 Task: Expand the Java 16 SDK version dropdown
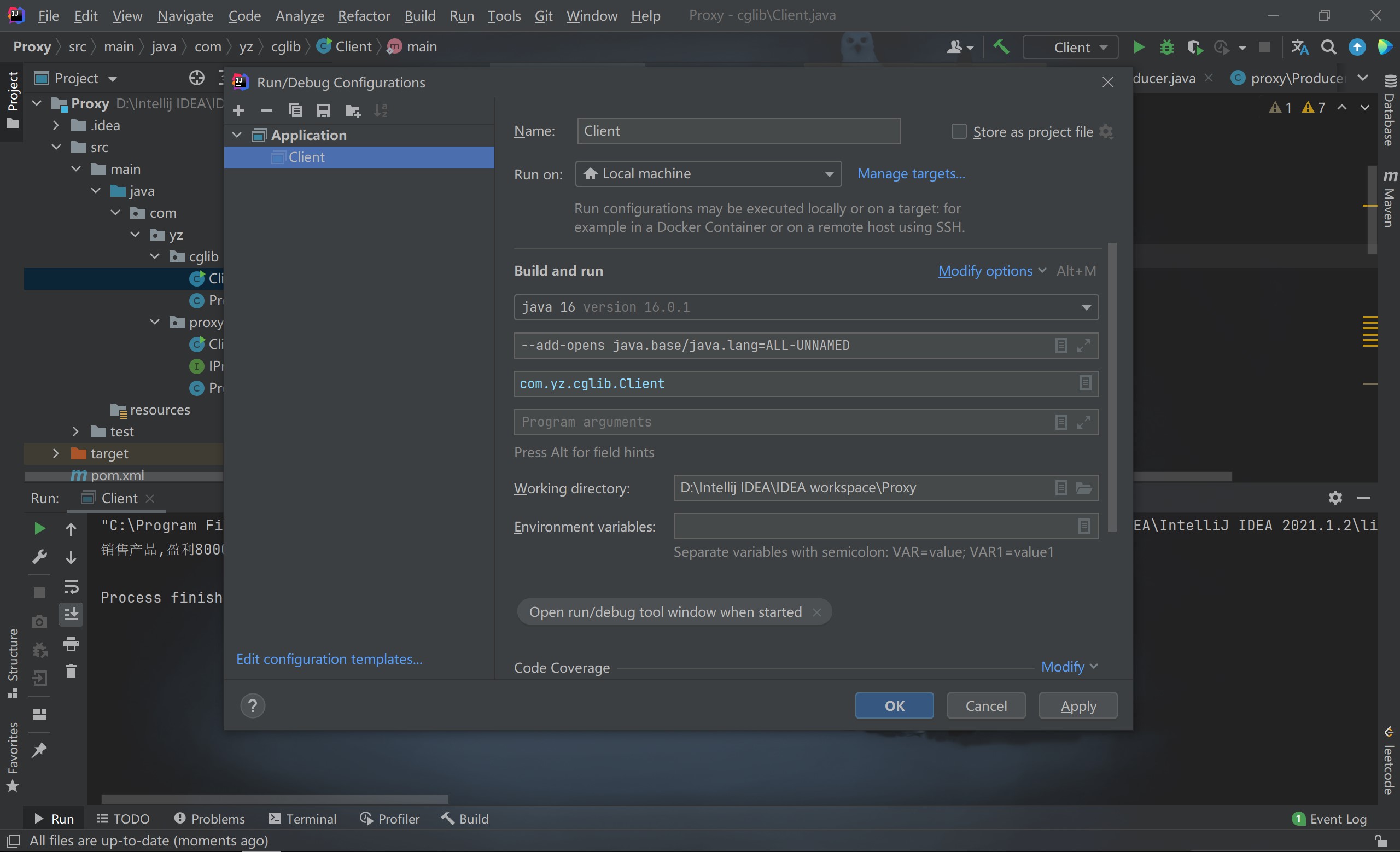(x=1086, y=306)
